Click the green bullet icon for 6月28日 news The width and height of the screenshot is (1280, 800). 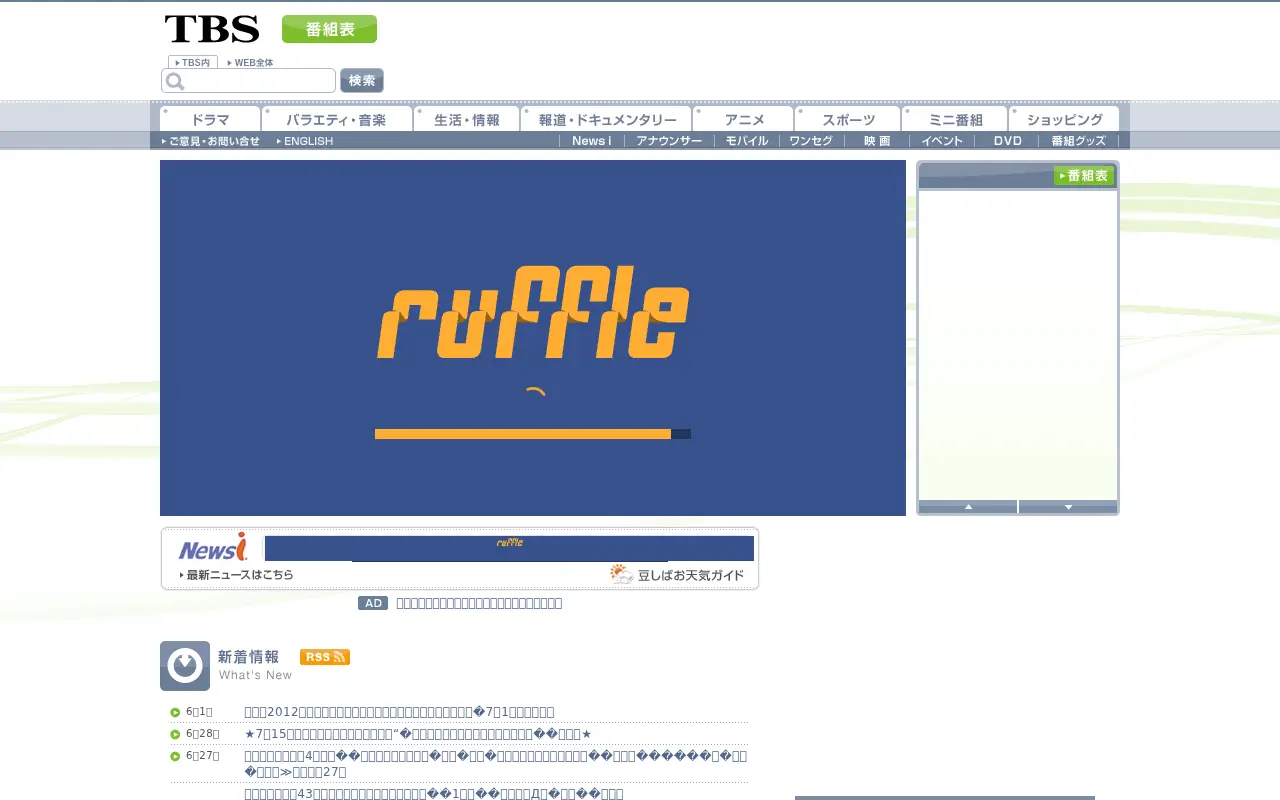tap(175, 735)
